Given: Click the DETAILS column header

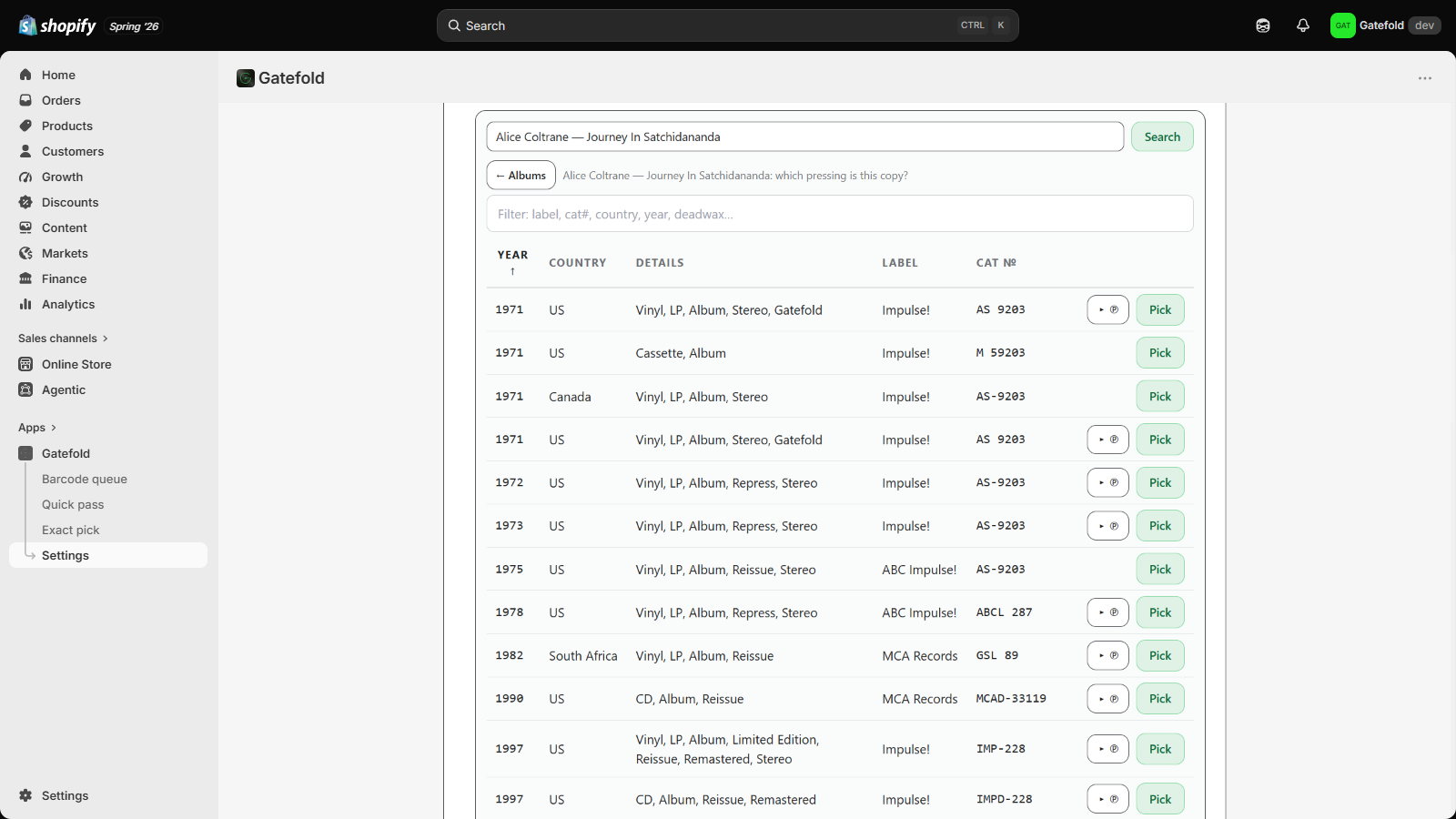Looking at the screenshot, I should coord(660,263).
